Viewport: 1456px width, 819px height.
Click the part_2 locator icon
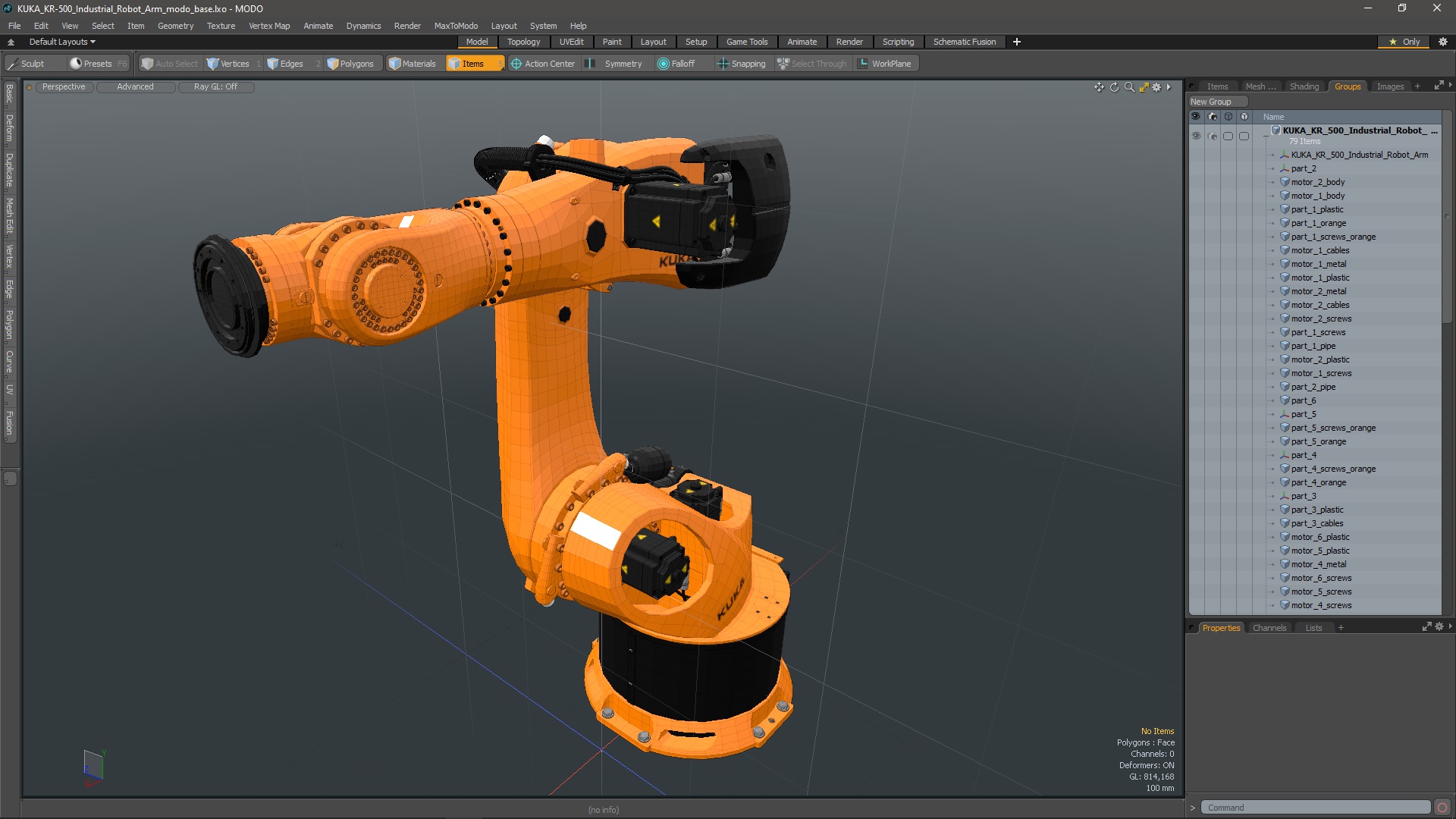(x=1285, y=168)
